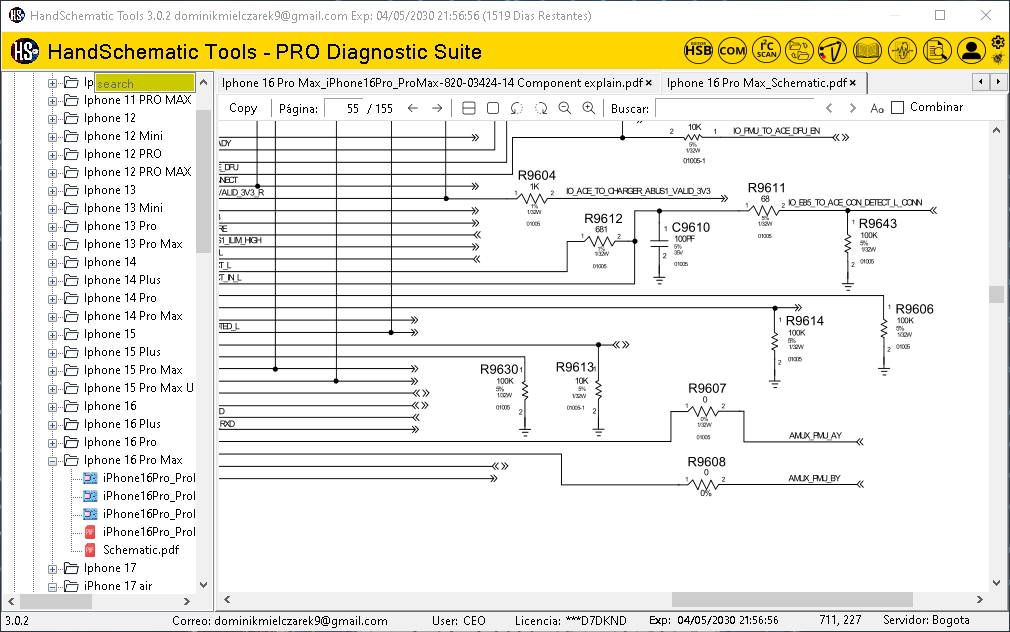
Task: Expand Iphone 16 Plus folder
Action: coord(52,425)
